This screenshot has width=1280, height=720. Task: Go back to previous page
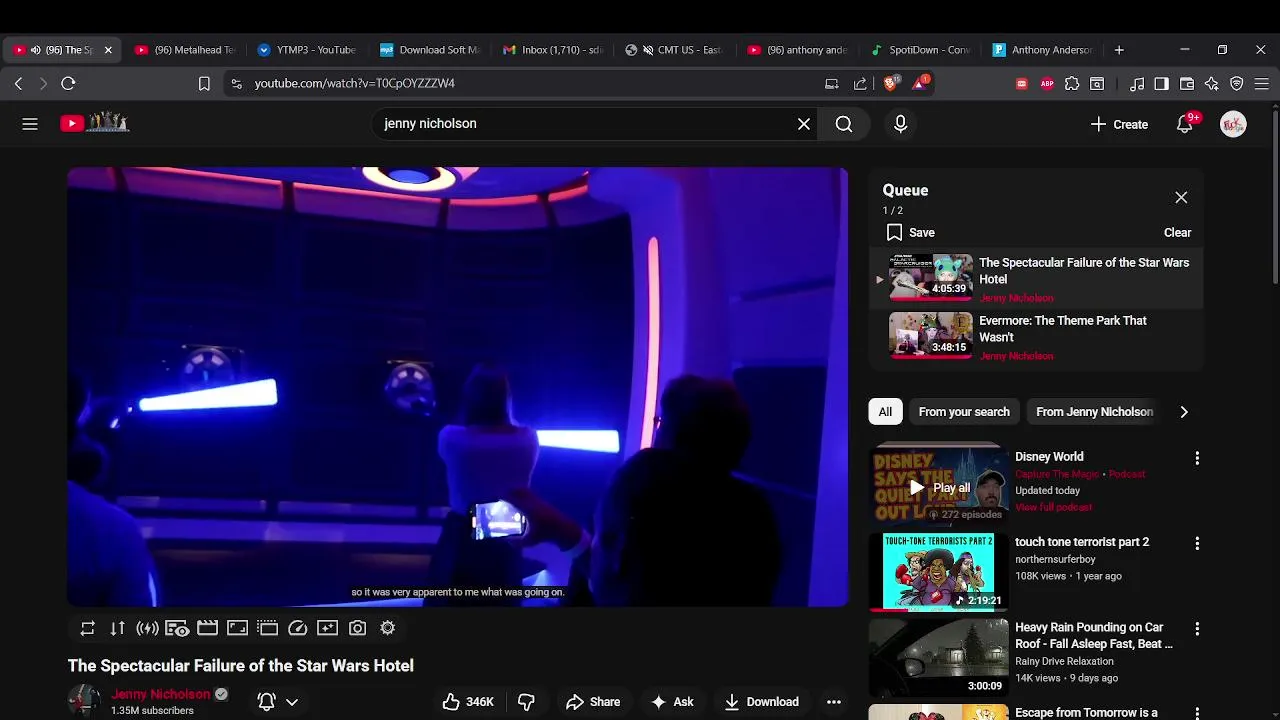click(18, 84)
